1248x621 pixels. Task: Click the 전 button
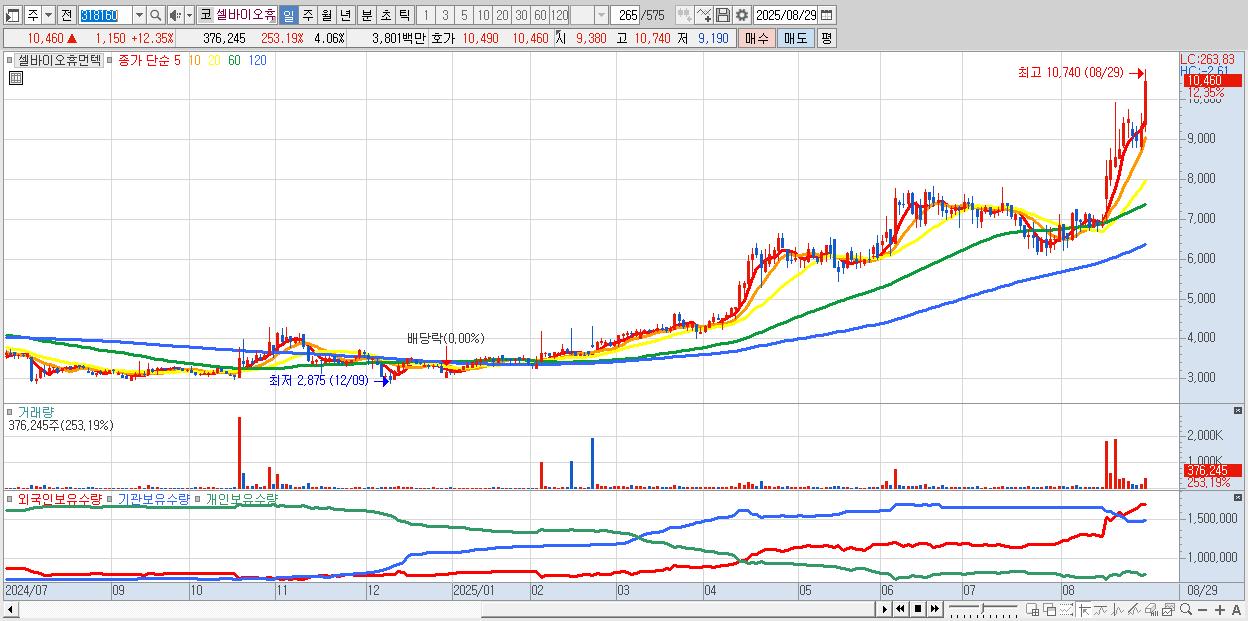pos(66,15)
